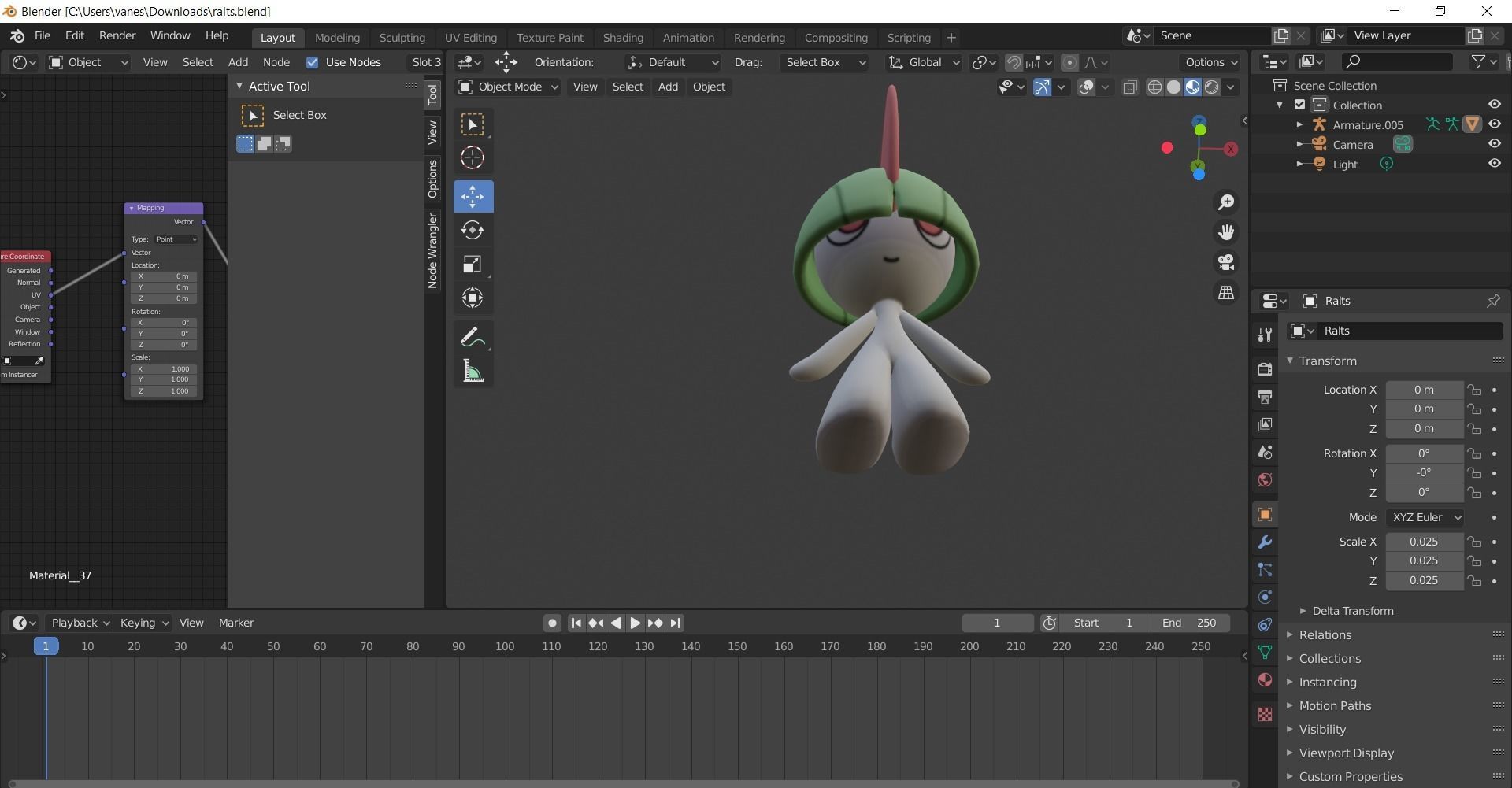Screen dimensions: 1512x788
Task: Click the pan view hand icon
Action: tap(1226, 232)
